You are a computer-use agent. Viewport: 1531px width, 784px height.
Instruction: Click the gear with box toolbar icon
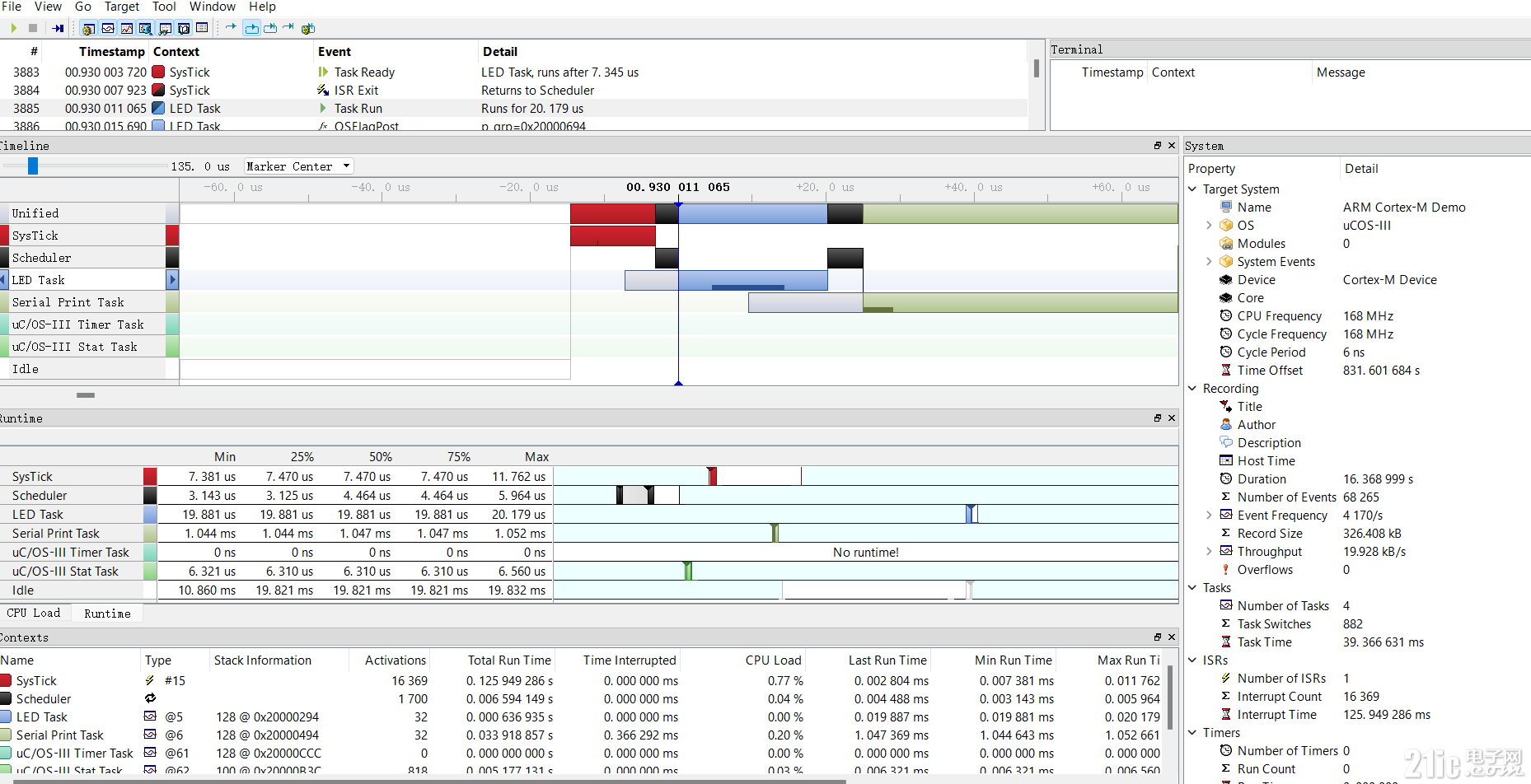click(308, 29)
